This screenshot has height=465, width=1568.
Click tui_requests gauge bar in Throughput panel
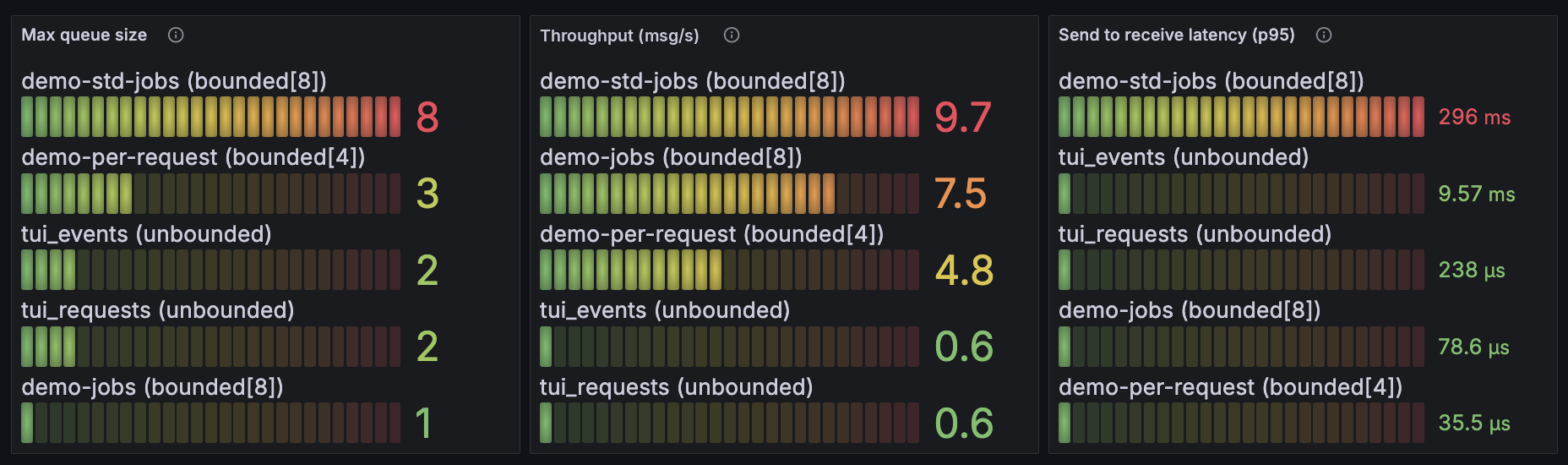click(x=729, y=423)
